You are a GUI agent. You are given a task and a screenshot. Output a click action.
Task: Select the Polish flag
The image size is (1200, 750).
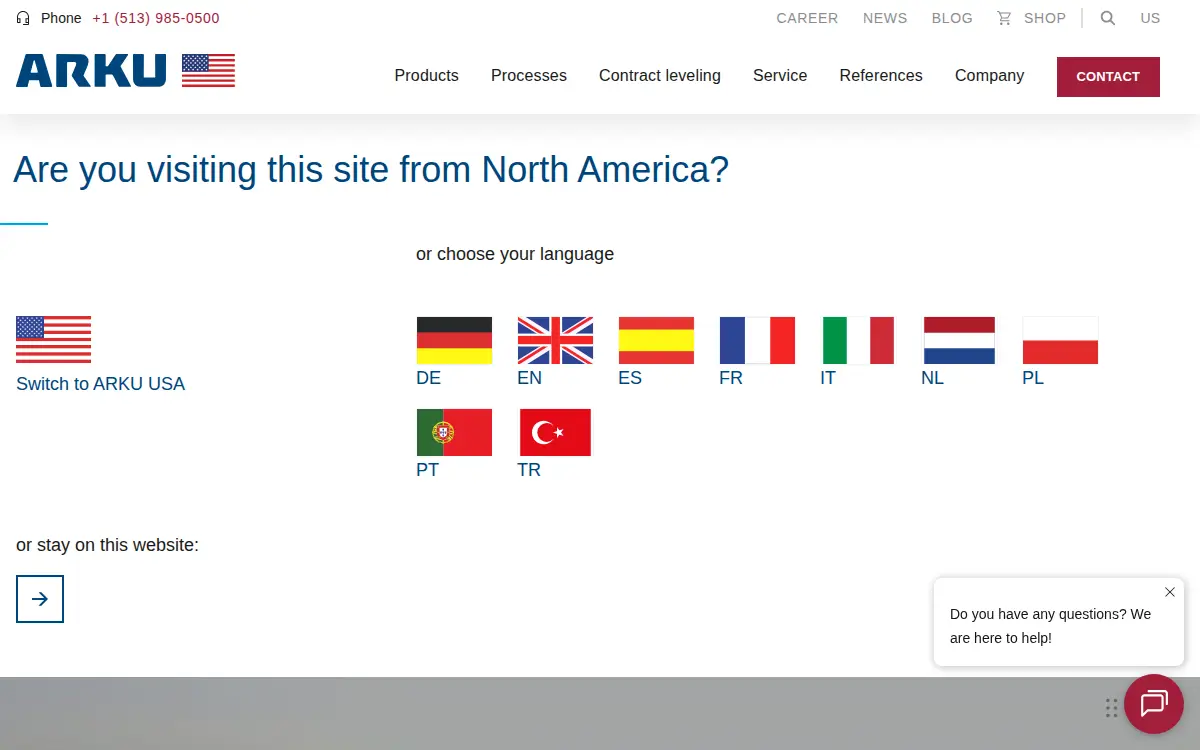click(x=1060, y=340)
